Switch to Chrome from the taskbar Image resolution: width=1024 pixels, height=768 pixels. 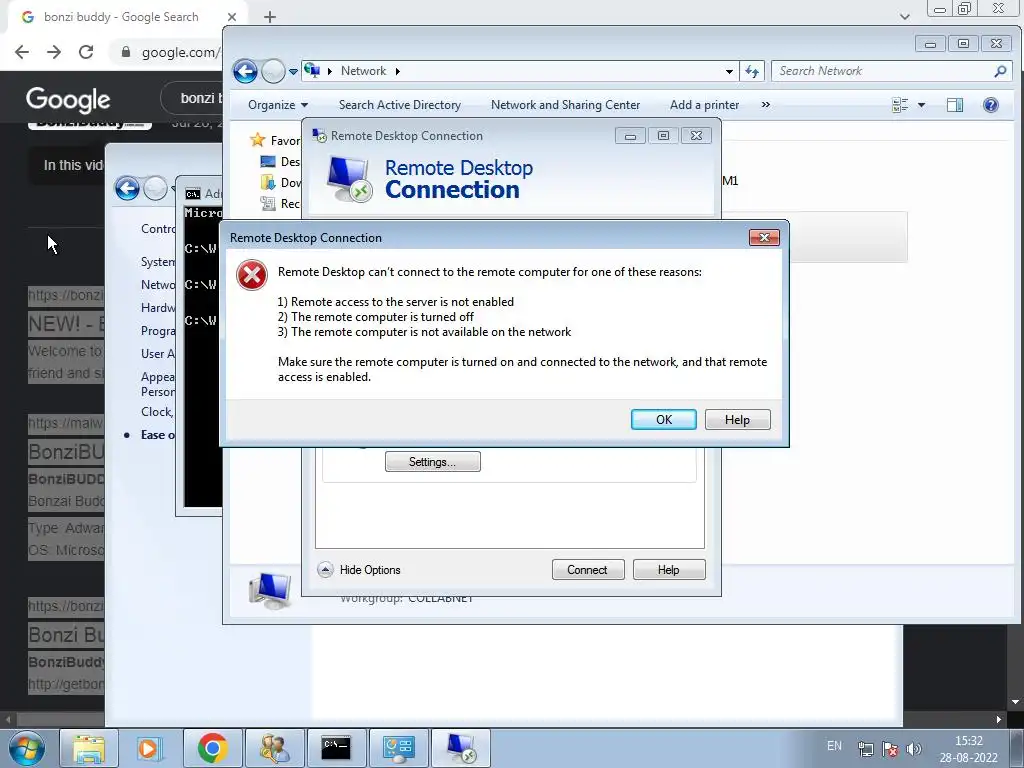212,748
